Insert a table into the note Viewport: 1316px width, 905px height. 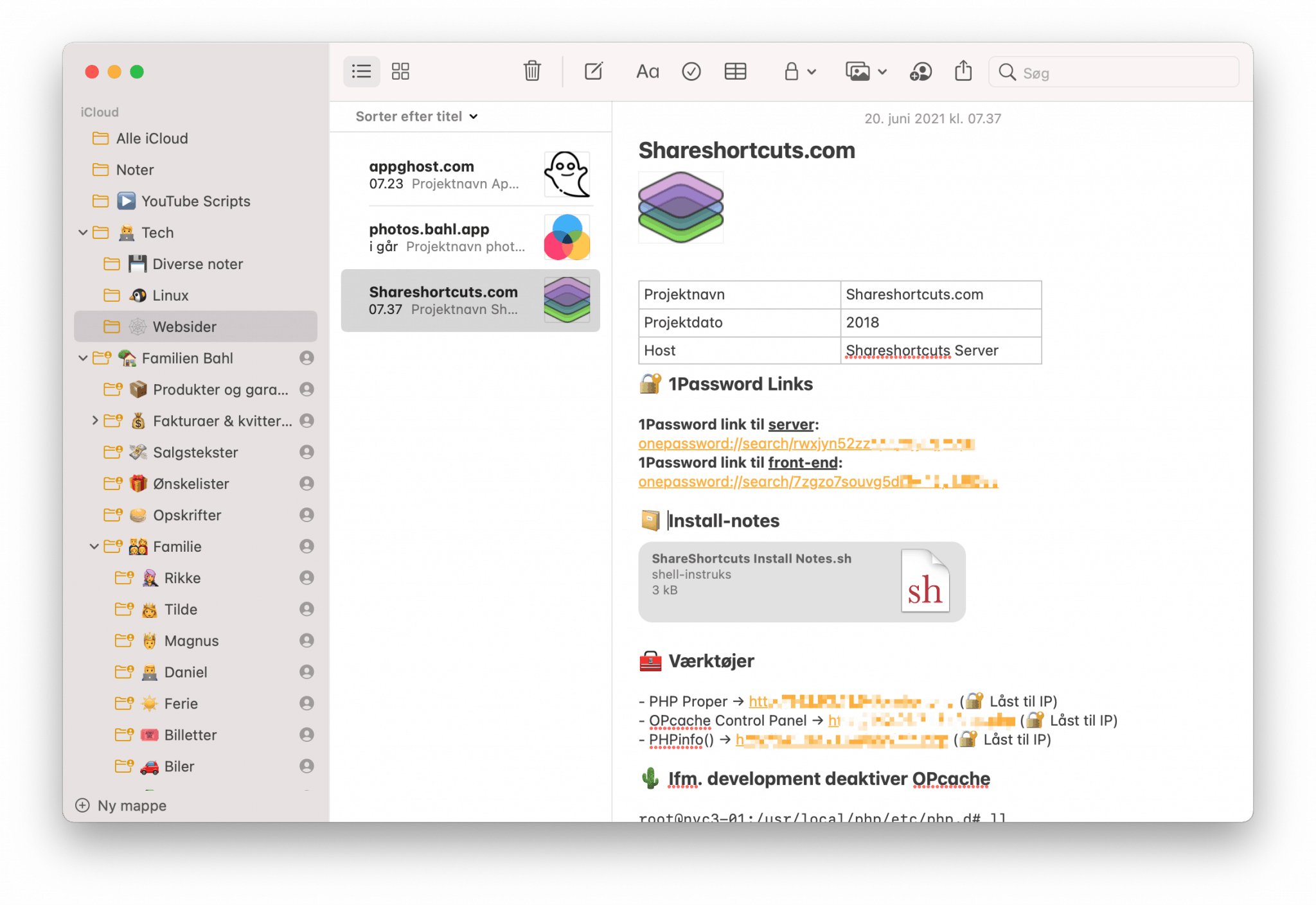pos(735,72)
